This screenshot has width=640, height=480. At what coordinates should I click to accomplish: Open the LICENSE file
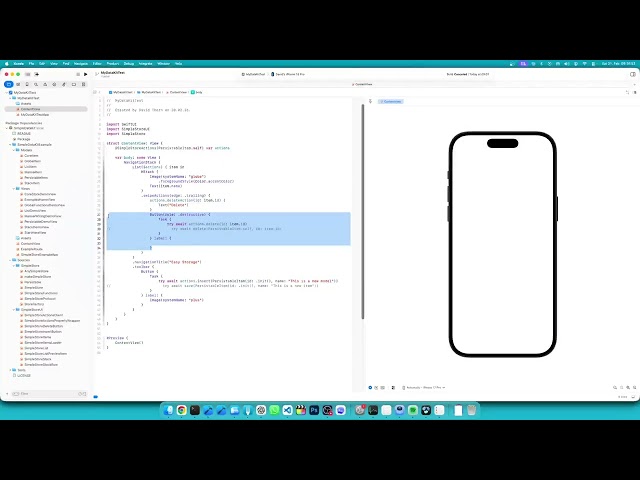[x=24, y=376]
